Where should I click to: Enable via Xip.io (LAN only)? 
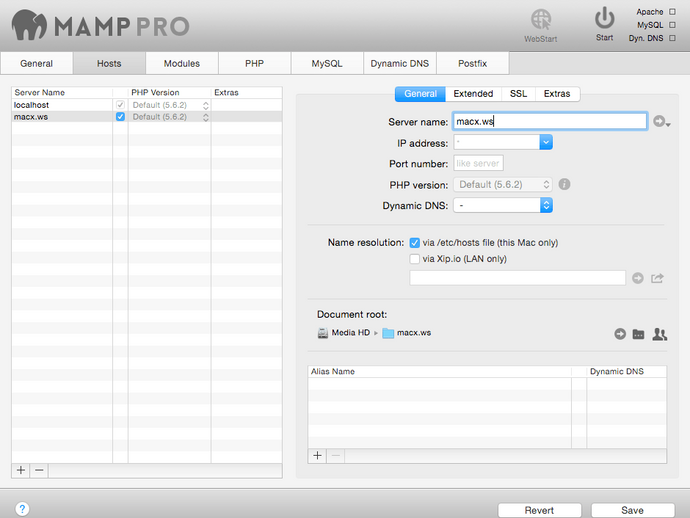click(x=415, y=259)
